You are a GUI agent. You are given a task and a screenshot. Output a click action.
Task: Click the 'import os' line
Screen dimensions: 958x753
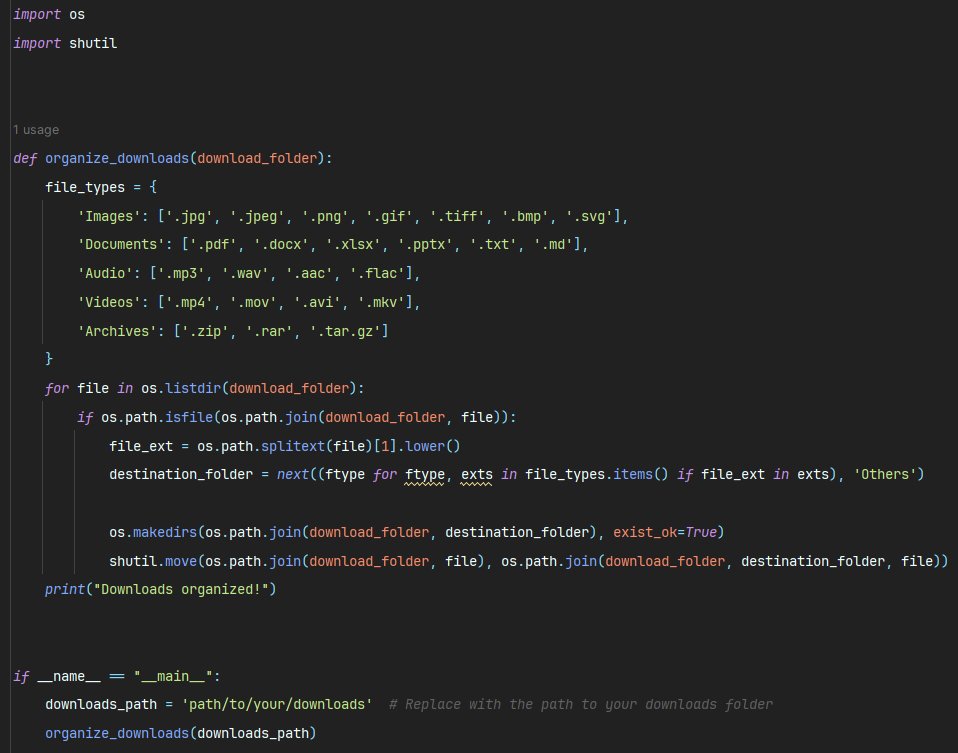click(x=49, y=14)
